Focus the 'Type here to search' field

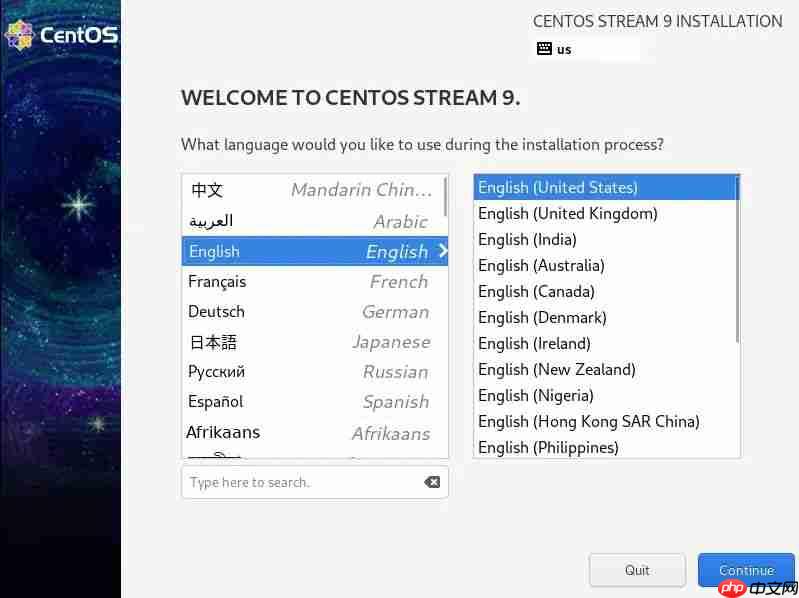pyautogui.click(x=315, y=482)
